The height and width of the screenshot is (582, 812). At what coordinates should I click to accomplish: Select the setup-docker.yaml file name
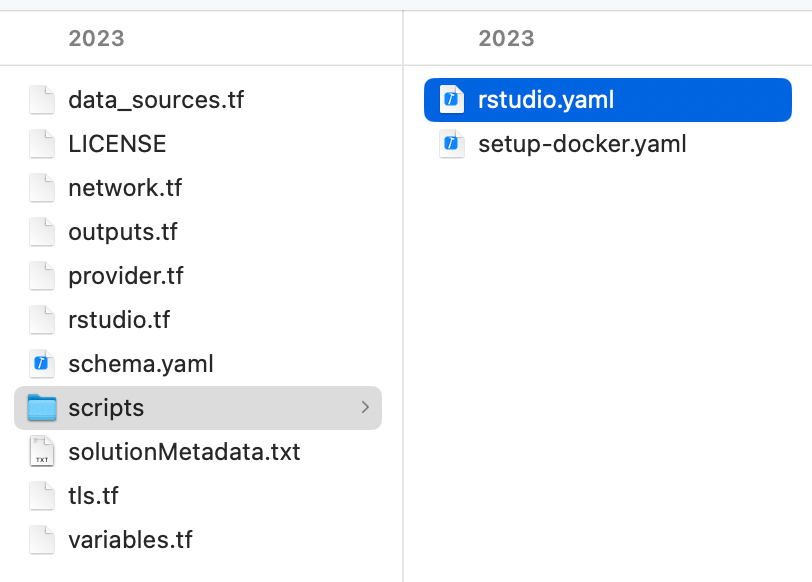(582, 144)
